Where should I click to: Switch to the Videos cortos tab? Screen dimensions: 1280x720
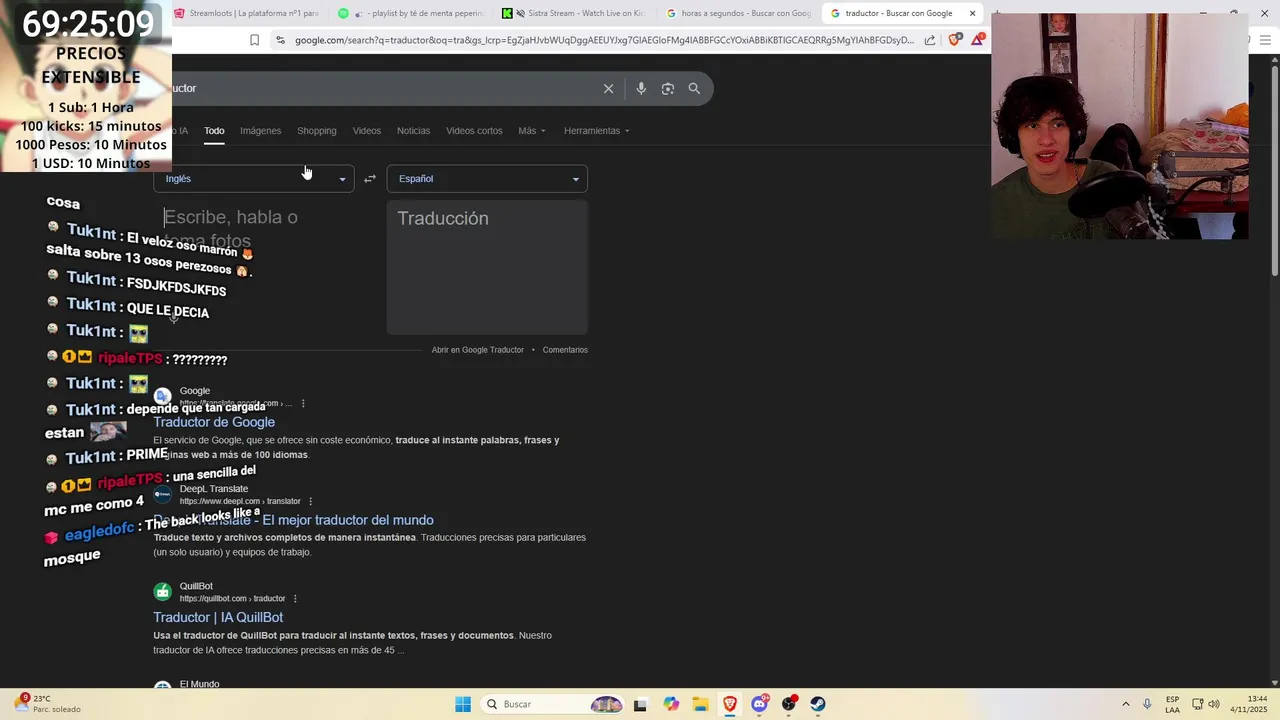[474, 131]
